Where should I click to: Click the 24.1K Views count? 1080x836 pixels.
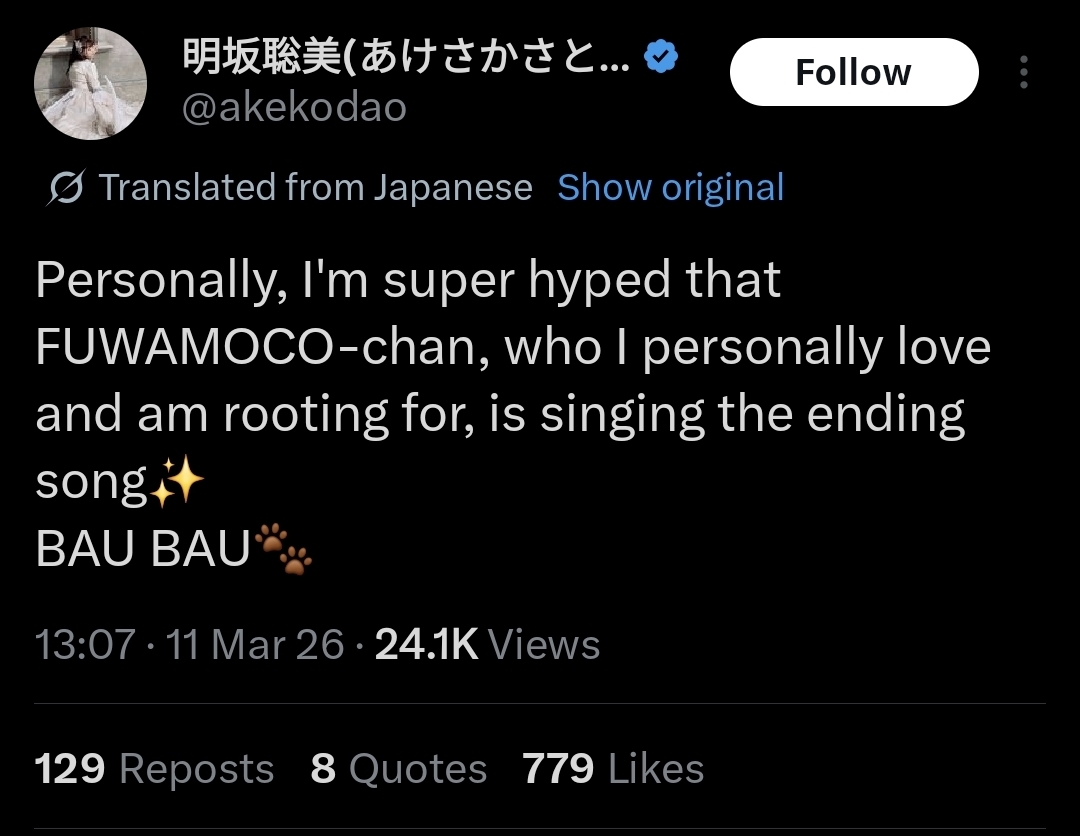(x=487, y=644)
